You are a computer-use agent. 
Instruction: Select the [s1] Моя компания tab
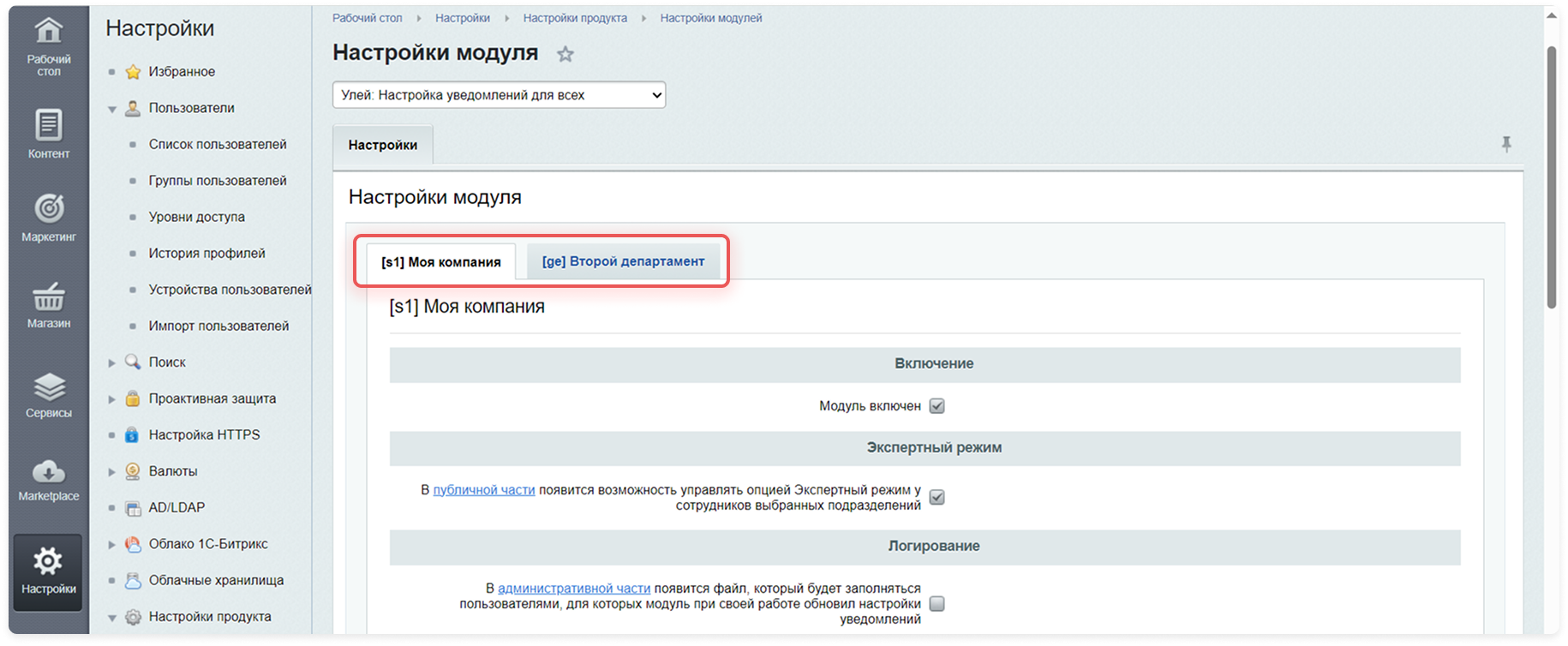pos(440,262)
